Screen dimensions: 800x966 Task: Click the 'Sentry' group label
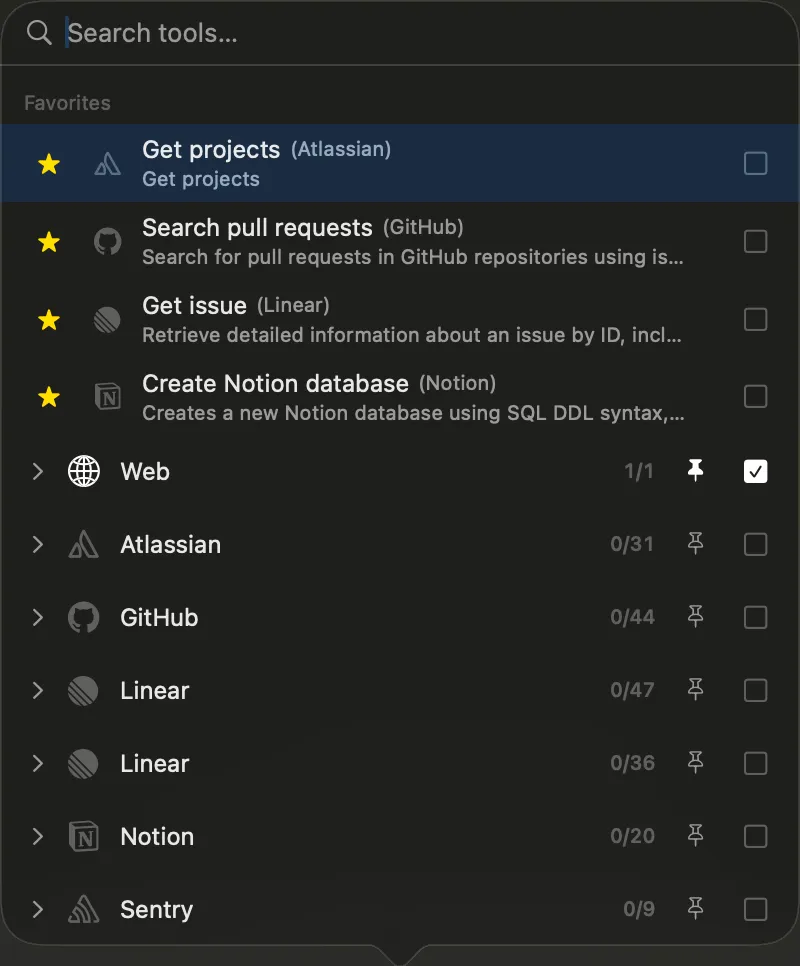(156, 910)
